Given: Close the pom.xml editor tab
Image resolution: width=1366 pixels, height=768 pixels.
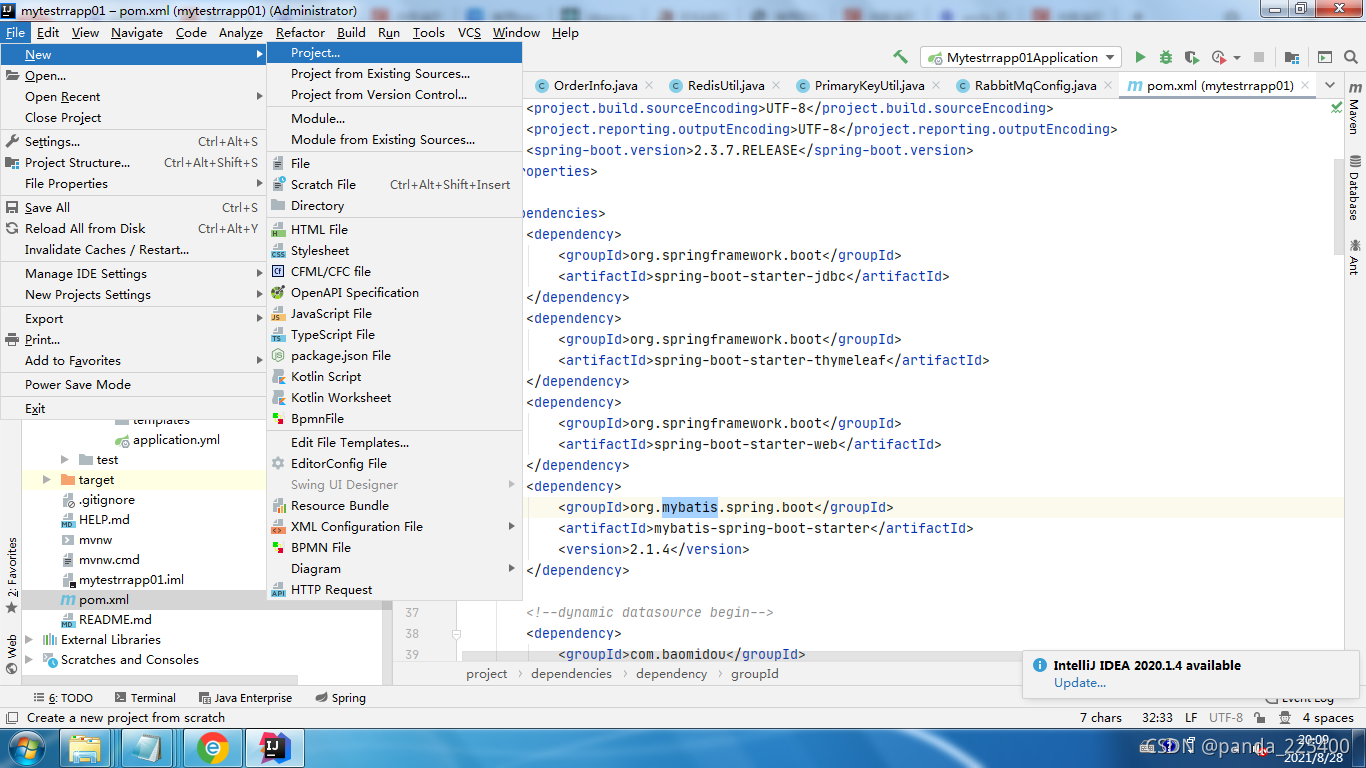Looking at the screenshot, I should pyautogui.click(x=1304, y=86).
